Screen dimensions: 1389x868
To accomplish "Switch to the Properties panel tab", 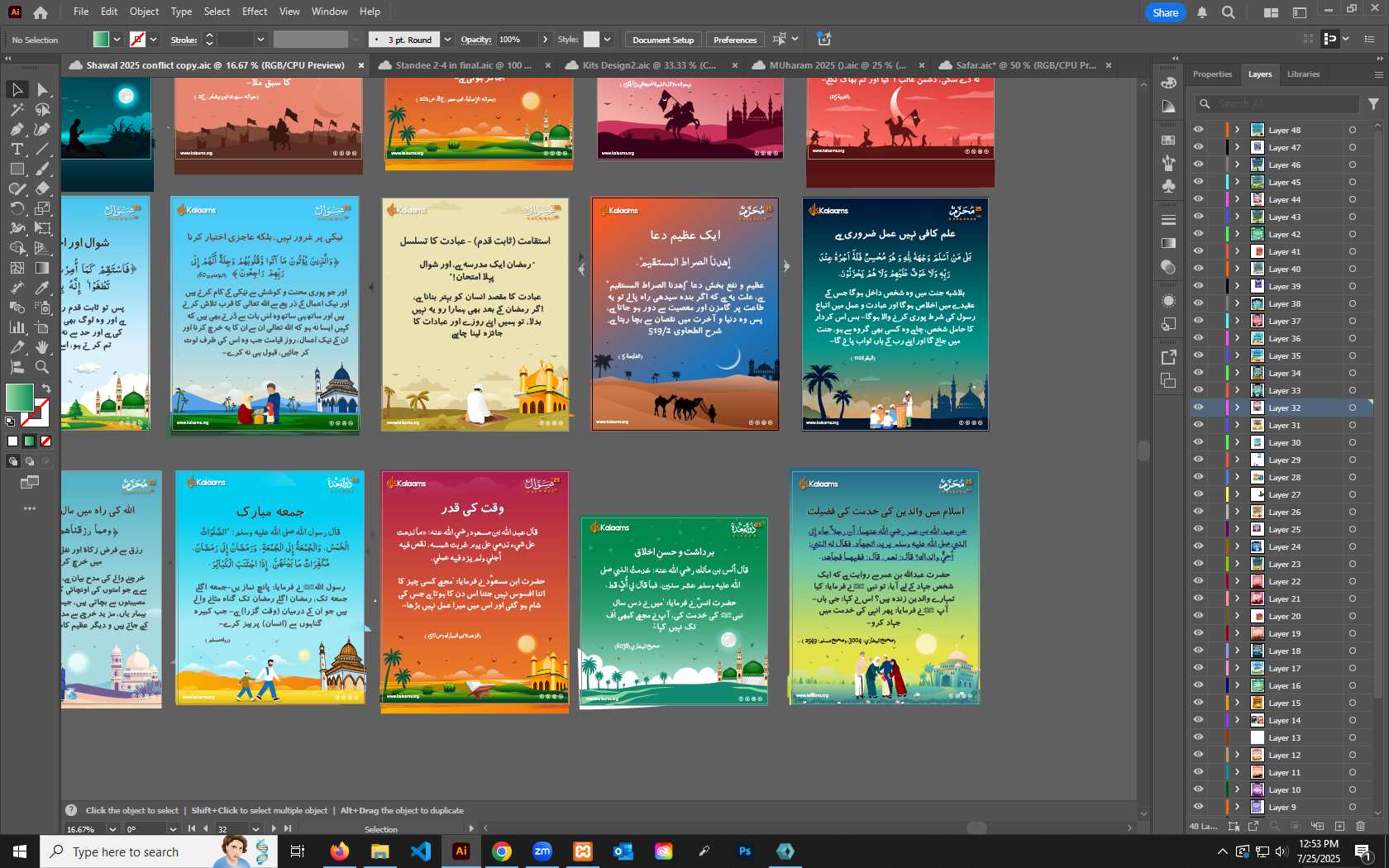I will [1212, 74].
